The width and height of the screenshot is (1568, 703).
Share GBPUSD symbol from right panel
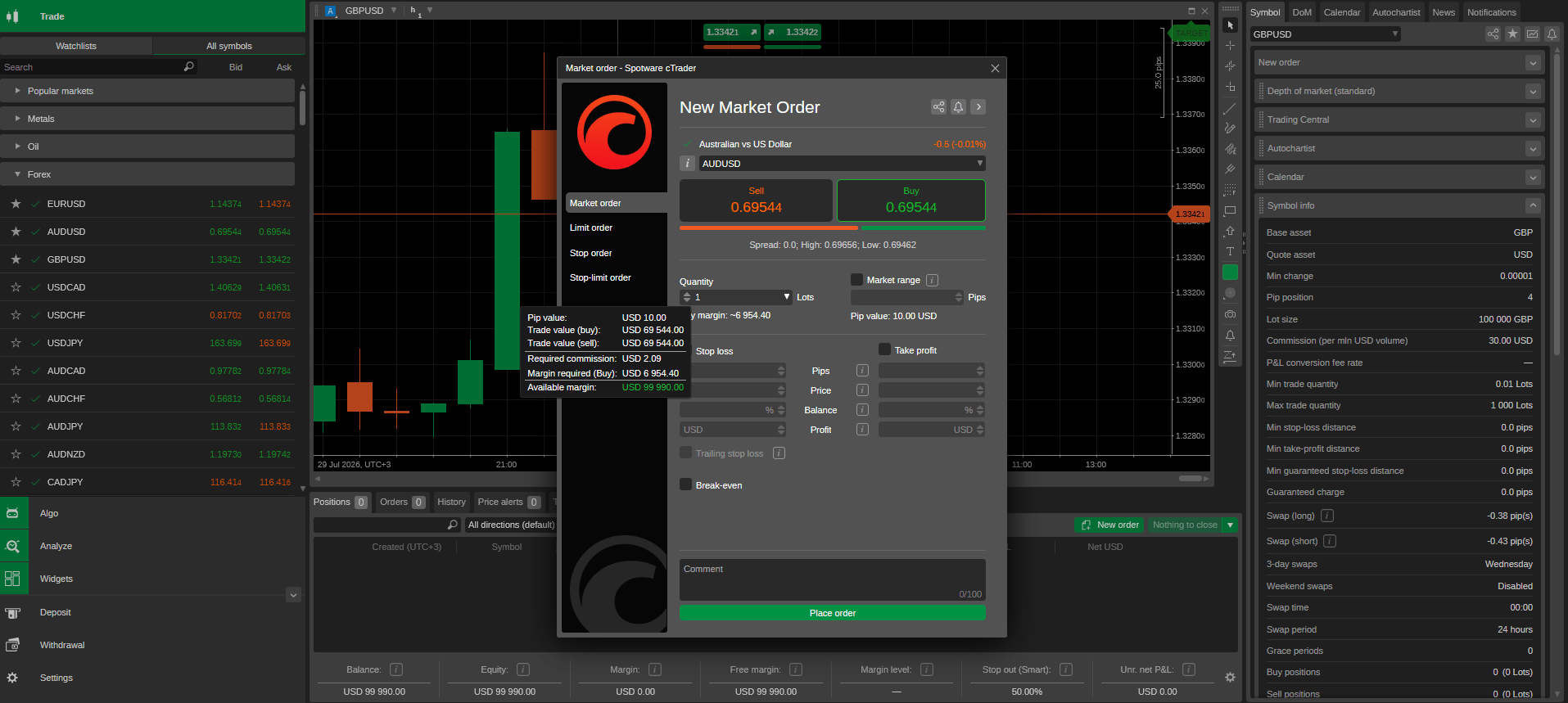tap(1493, 34)
